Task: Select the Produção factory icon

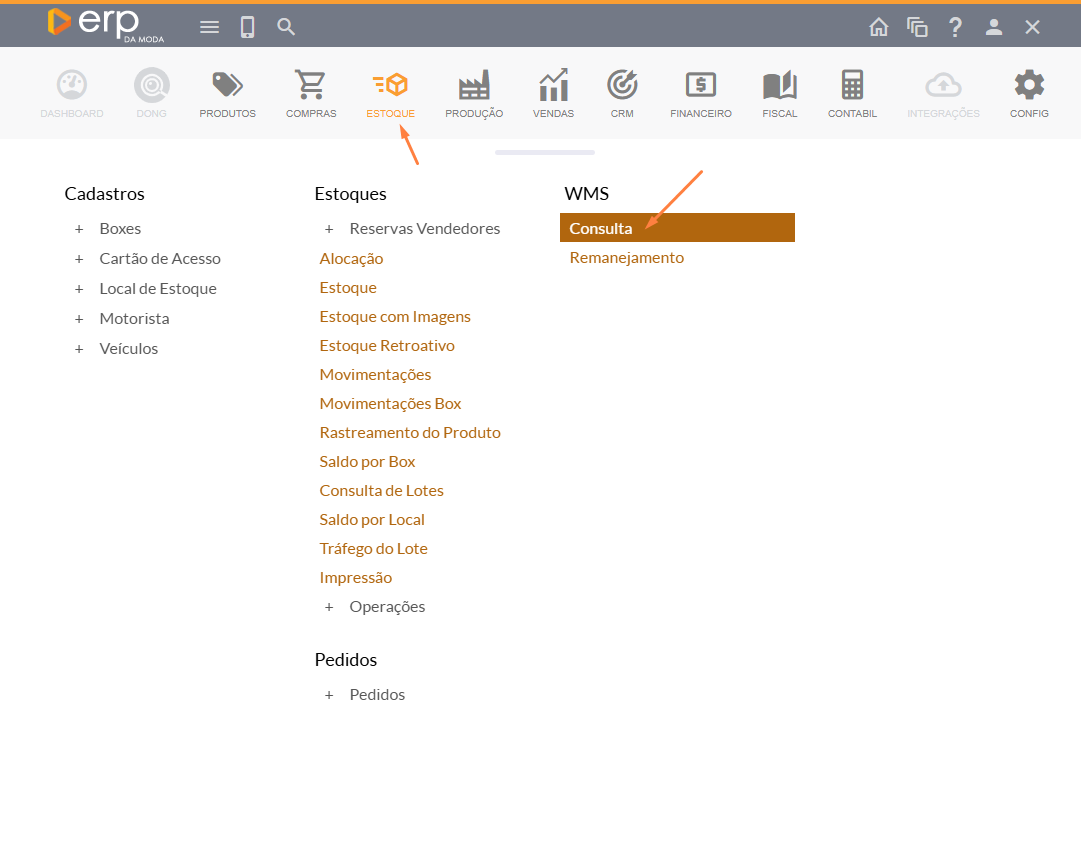Action: (x=474, y=87)
